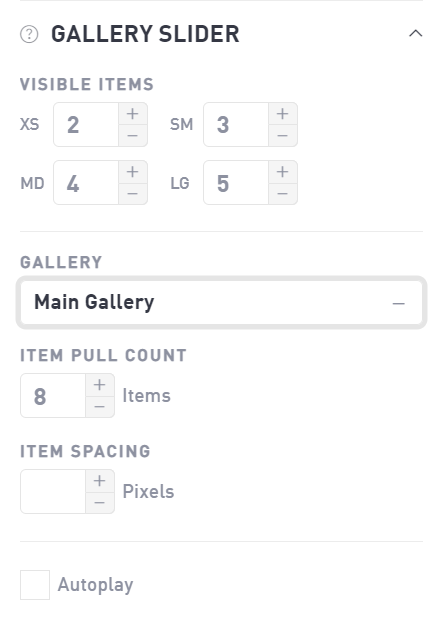Screen dimensions: 448x619
Task: Collapse the Gallery Slider section
Action: coord(415,34)
